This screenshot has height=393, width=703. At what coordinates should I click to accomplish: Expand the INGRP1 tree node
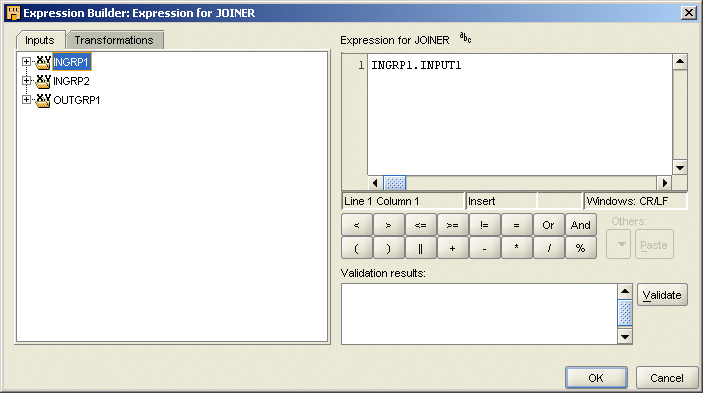click(26, 62)
